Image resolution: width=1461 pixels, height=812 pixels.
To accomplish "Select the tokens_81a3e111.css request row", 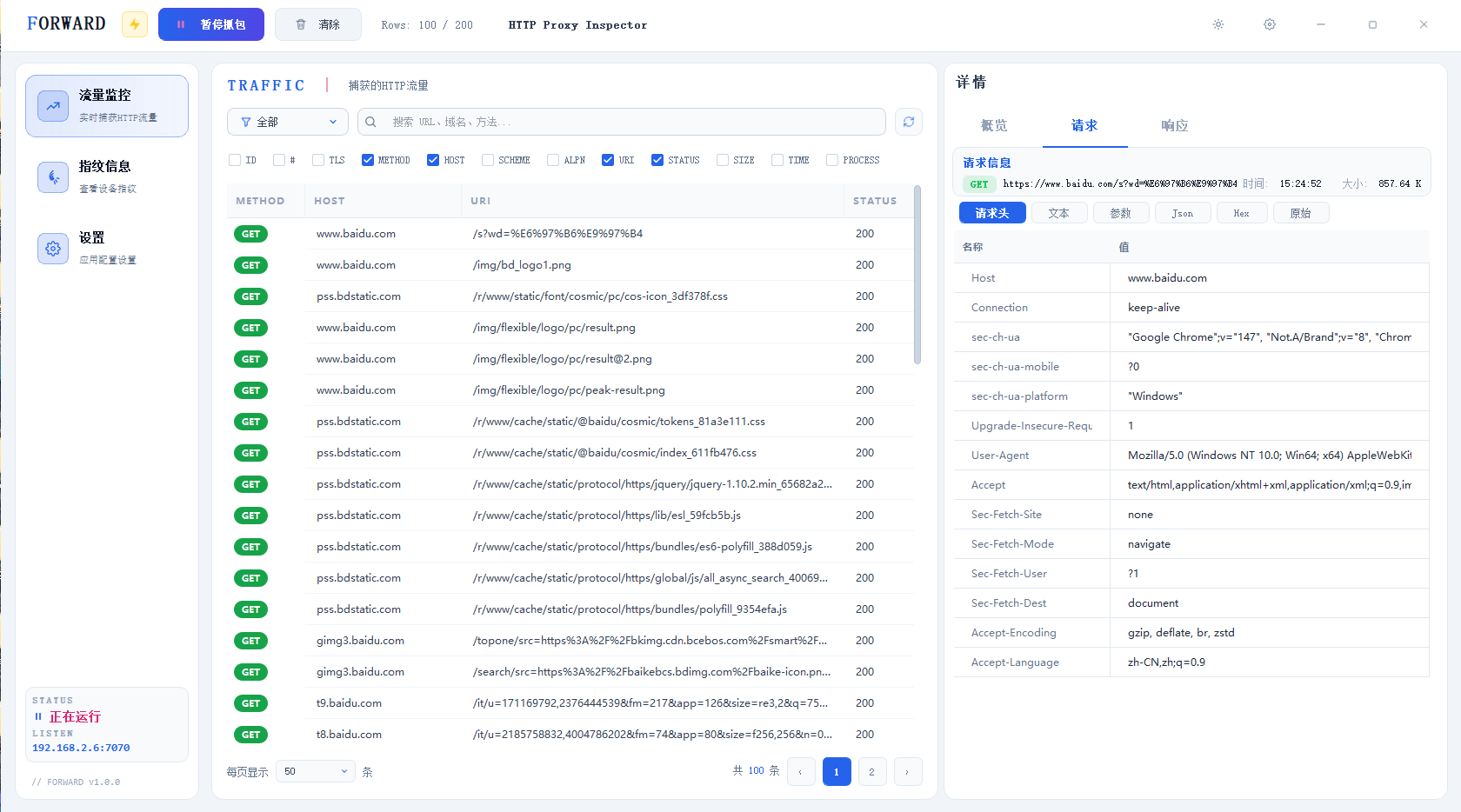I will pos(570,422).
